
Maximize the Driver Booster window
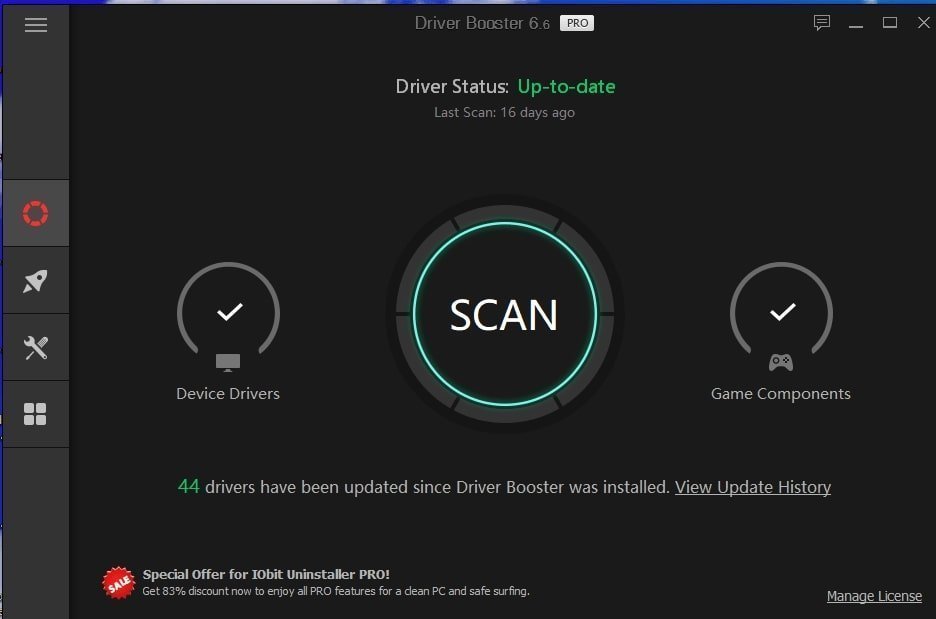tap(889, 23)
